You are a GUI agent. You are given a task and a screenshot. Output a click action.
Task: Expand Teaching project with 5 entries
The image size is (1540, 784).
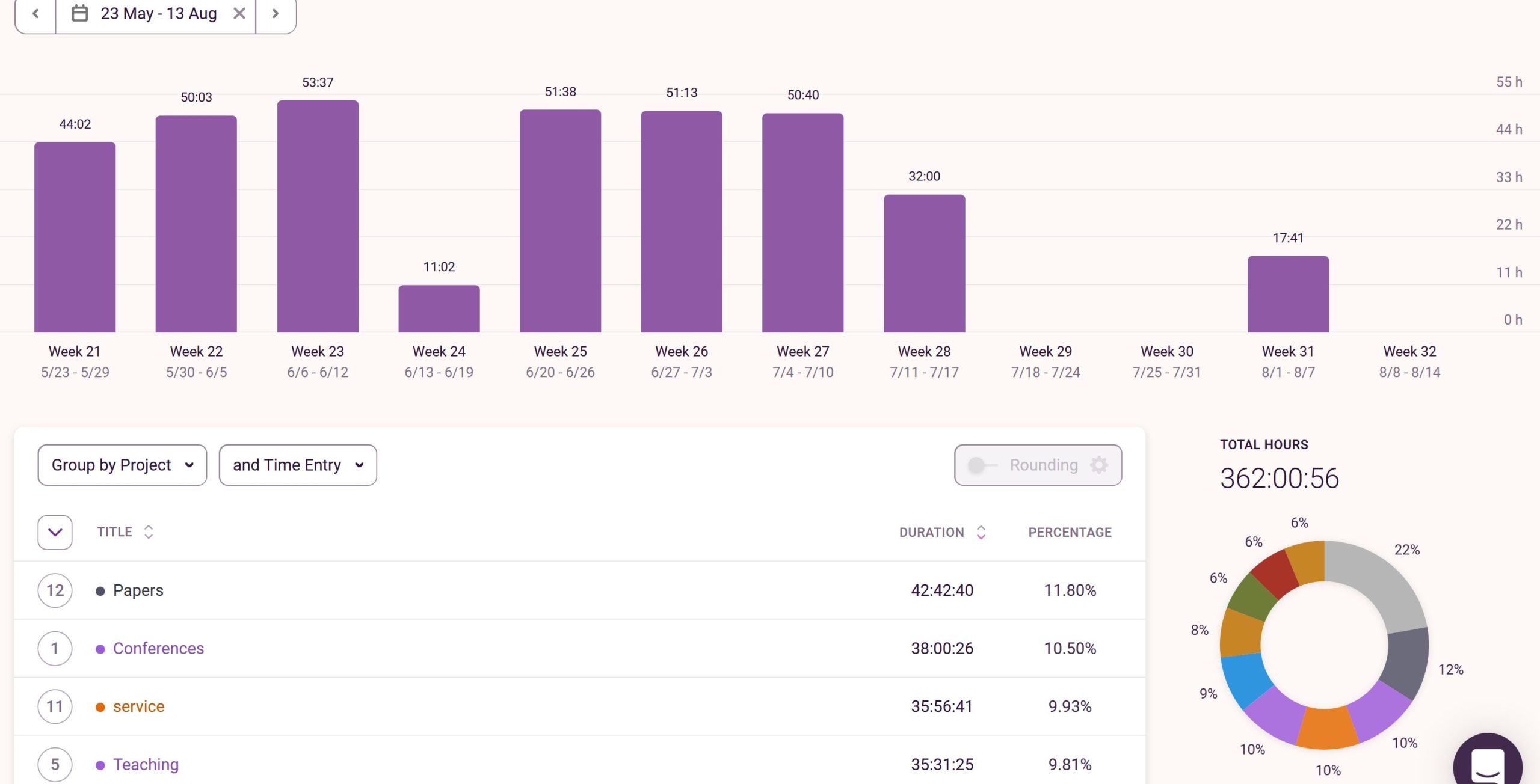click(x=55, y=764)
